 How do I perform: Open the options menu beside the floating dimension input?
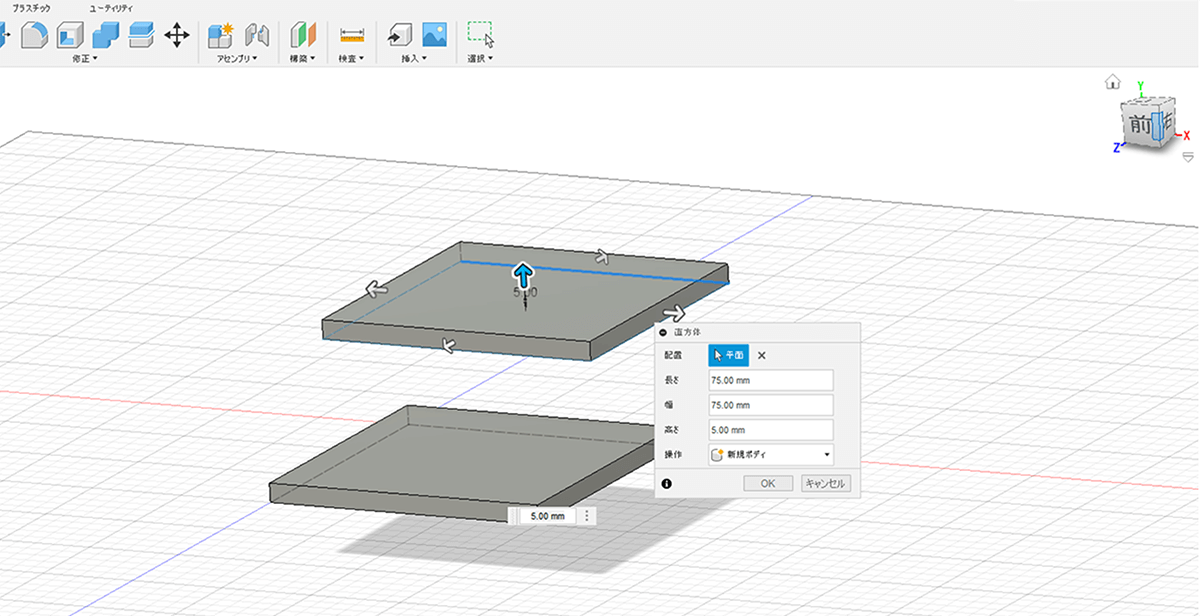point(587,516)
